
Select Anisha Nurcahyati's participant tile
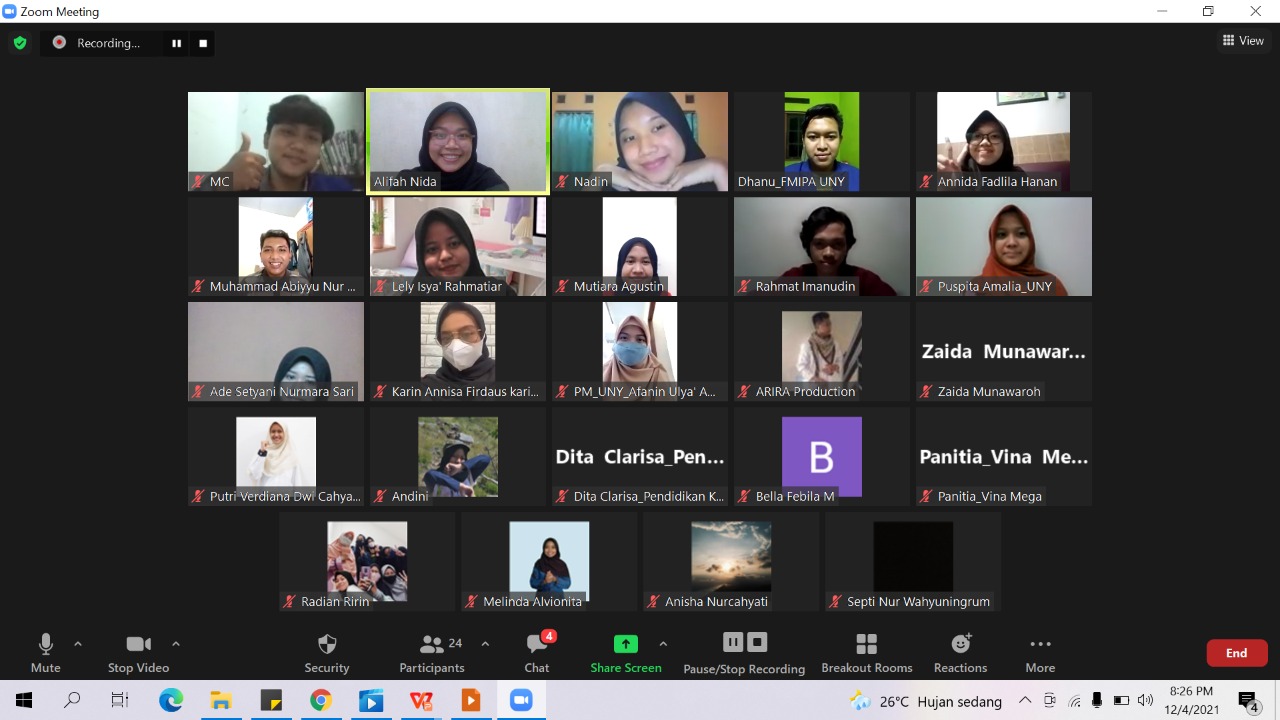click(x=731, y=561)
